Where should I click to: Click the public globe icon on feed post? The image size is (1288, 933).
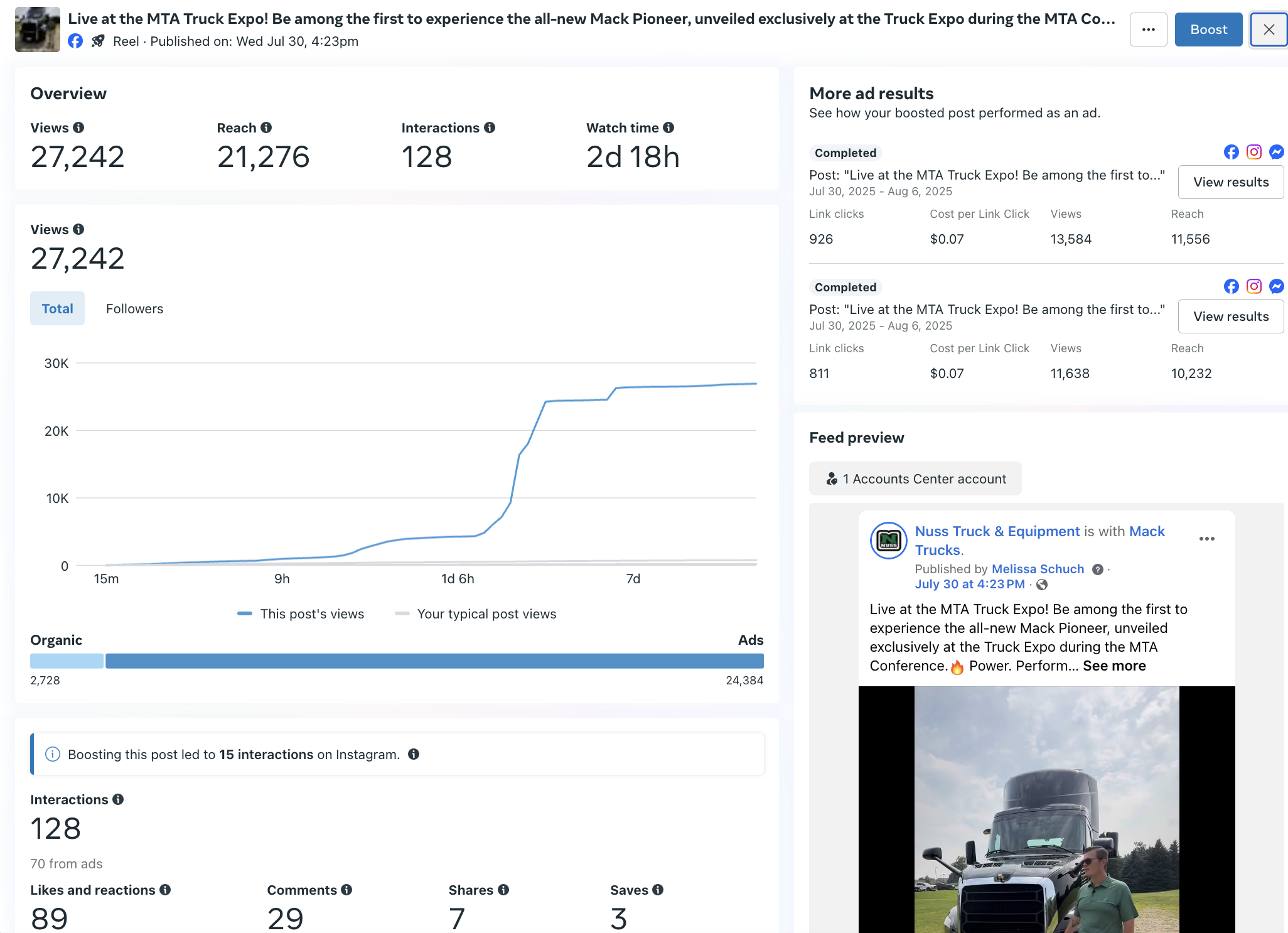click(1042, 585)
